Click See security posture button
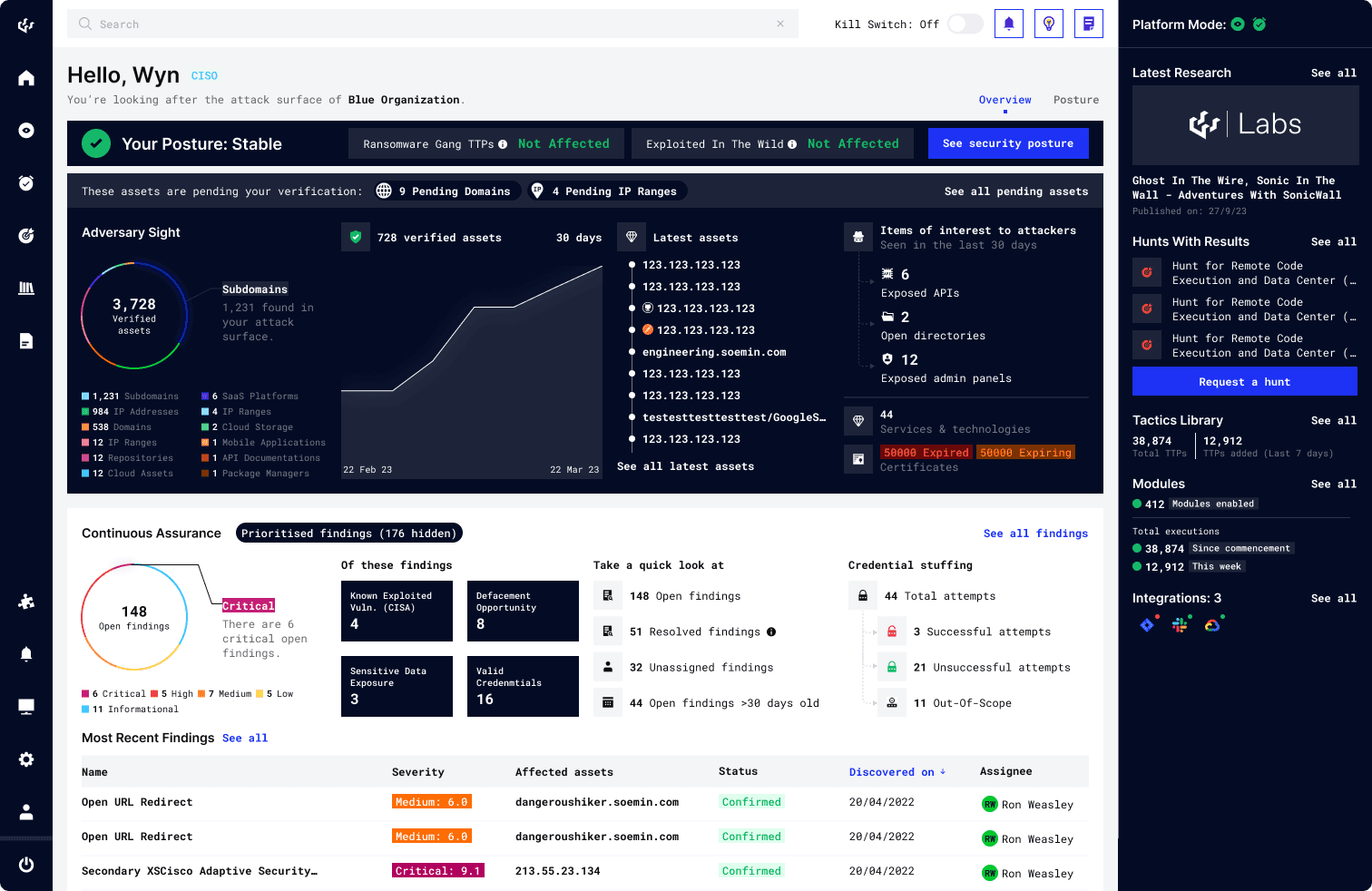1372x891 pixels. (1008, 143)
